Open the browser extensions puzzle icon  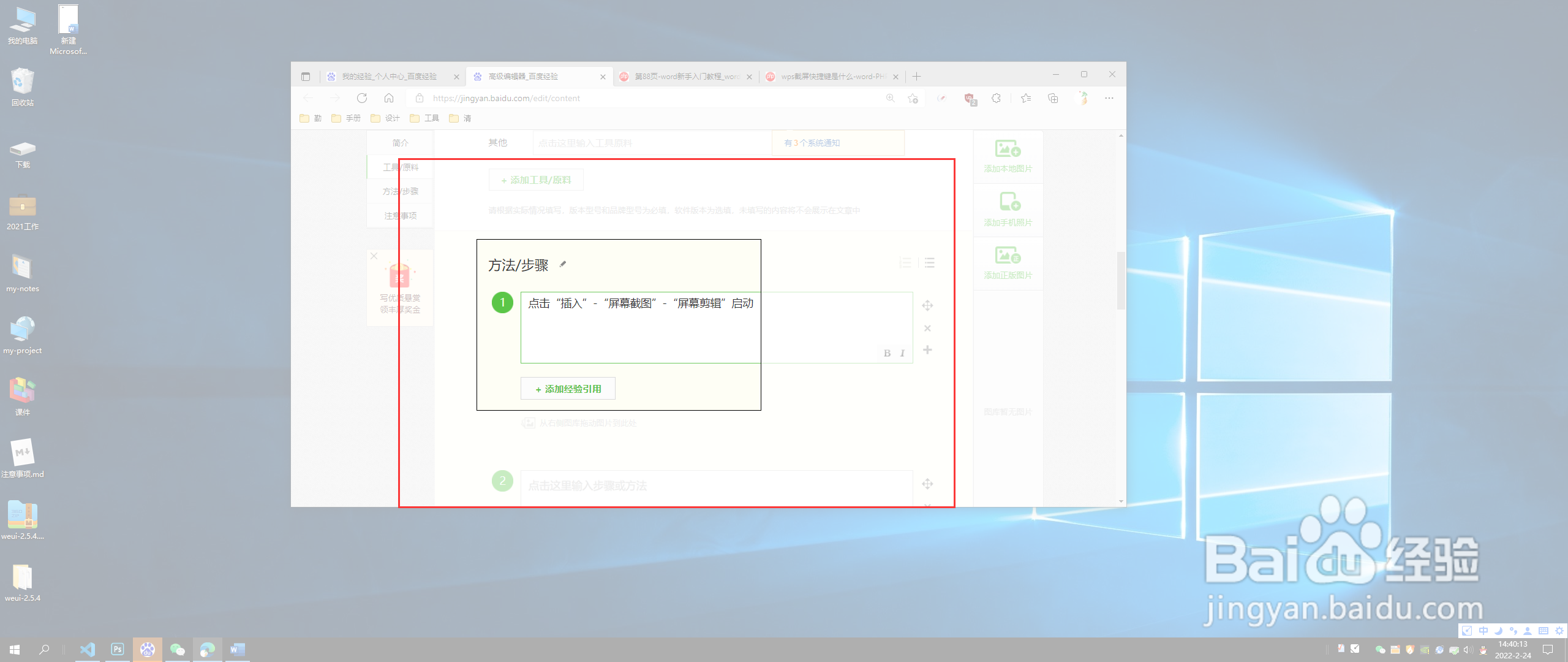997,98
